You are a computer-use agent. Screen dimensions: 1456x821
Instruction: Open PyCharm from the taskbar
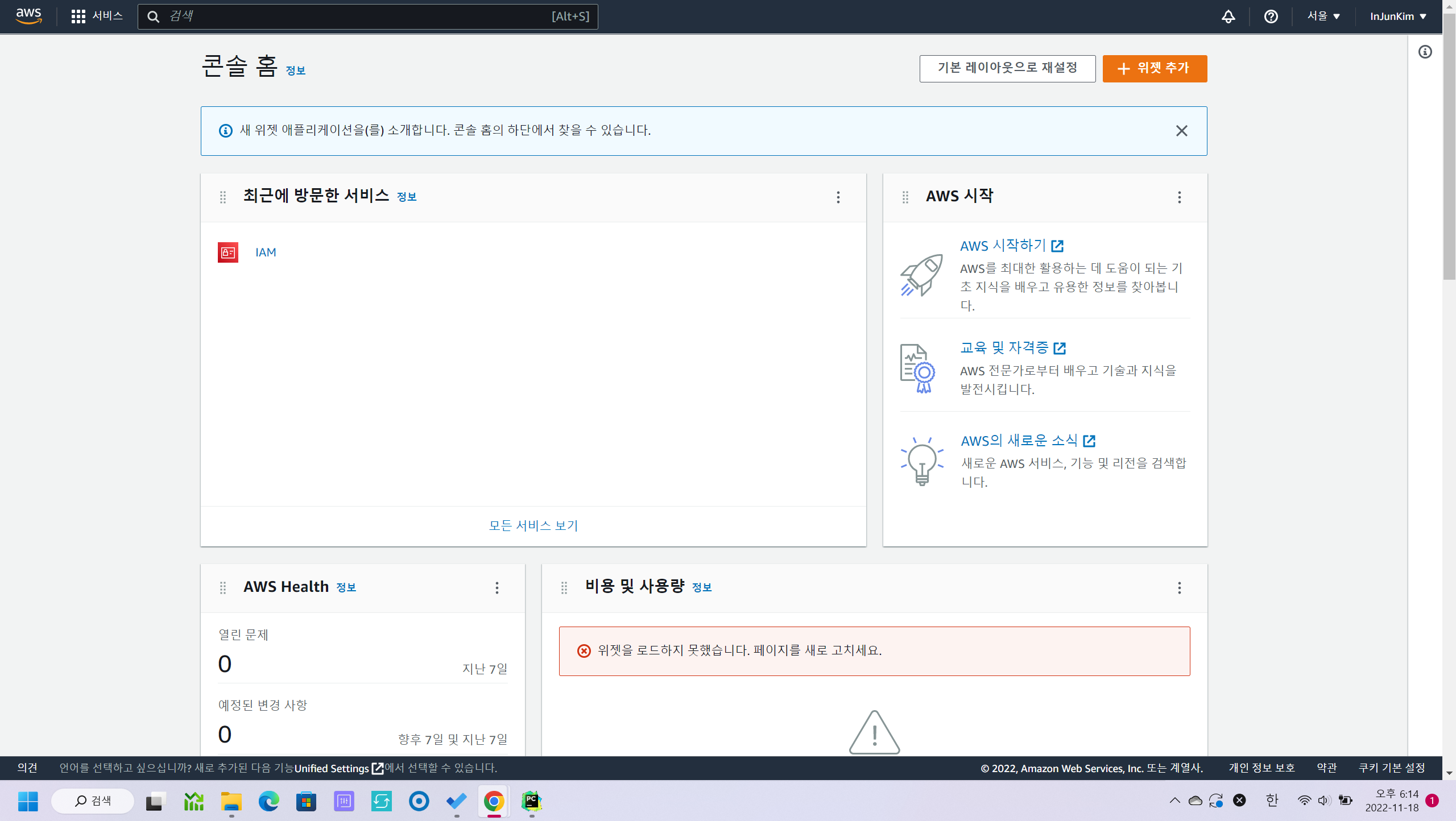pyautogui.click(x=532, y=801)
